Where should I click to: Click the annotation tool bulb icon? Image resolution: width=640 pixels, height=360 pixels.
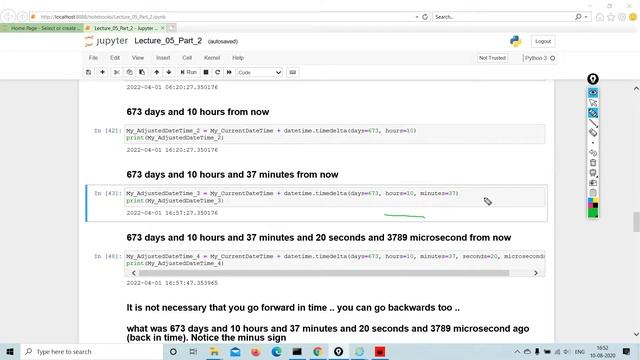593,79
